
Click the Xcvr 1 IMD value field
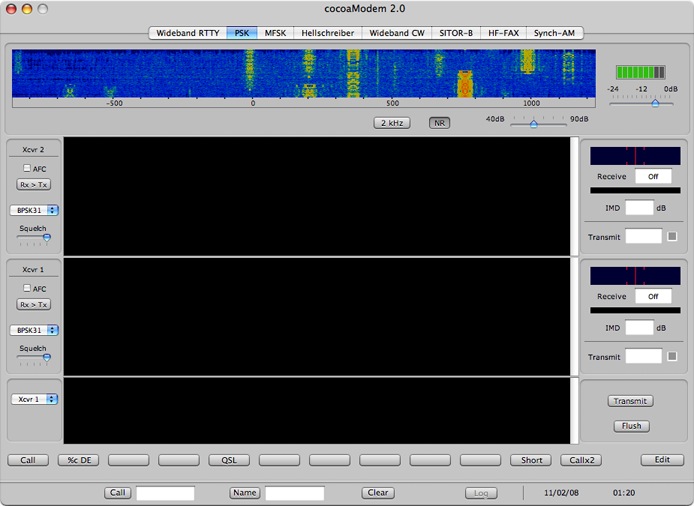tap(639, 328)
